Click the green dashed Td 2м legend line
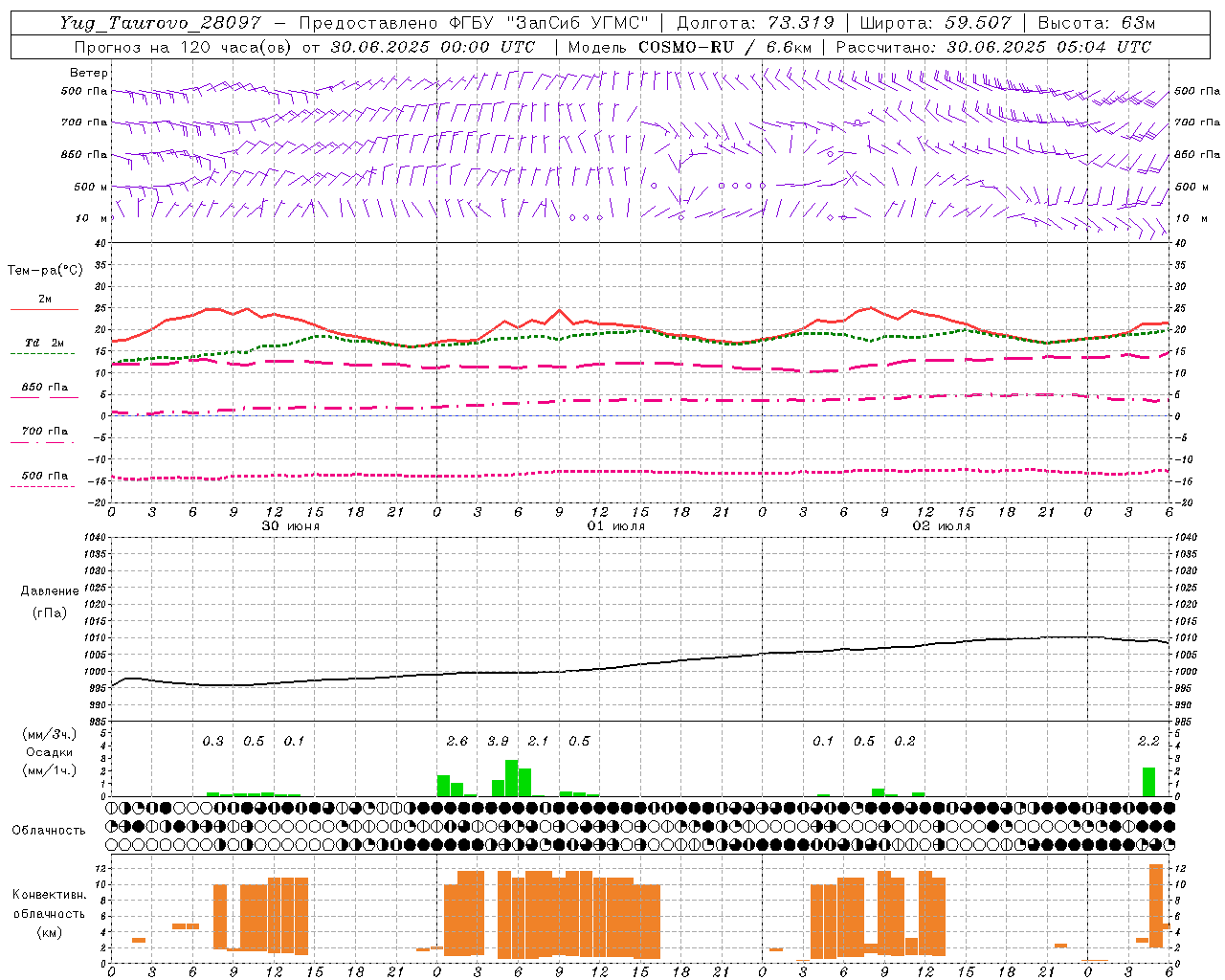1225x980 pixels. [x=42, y=353]
